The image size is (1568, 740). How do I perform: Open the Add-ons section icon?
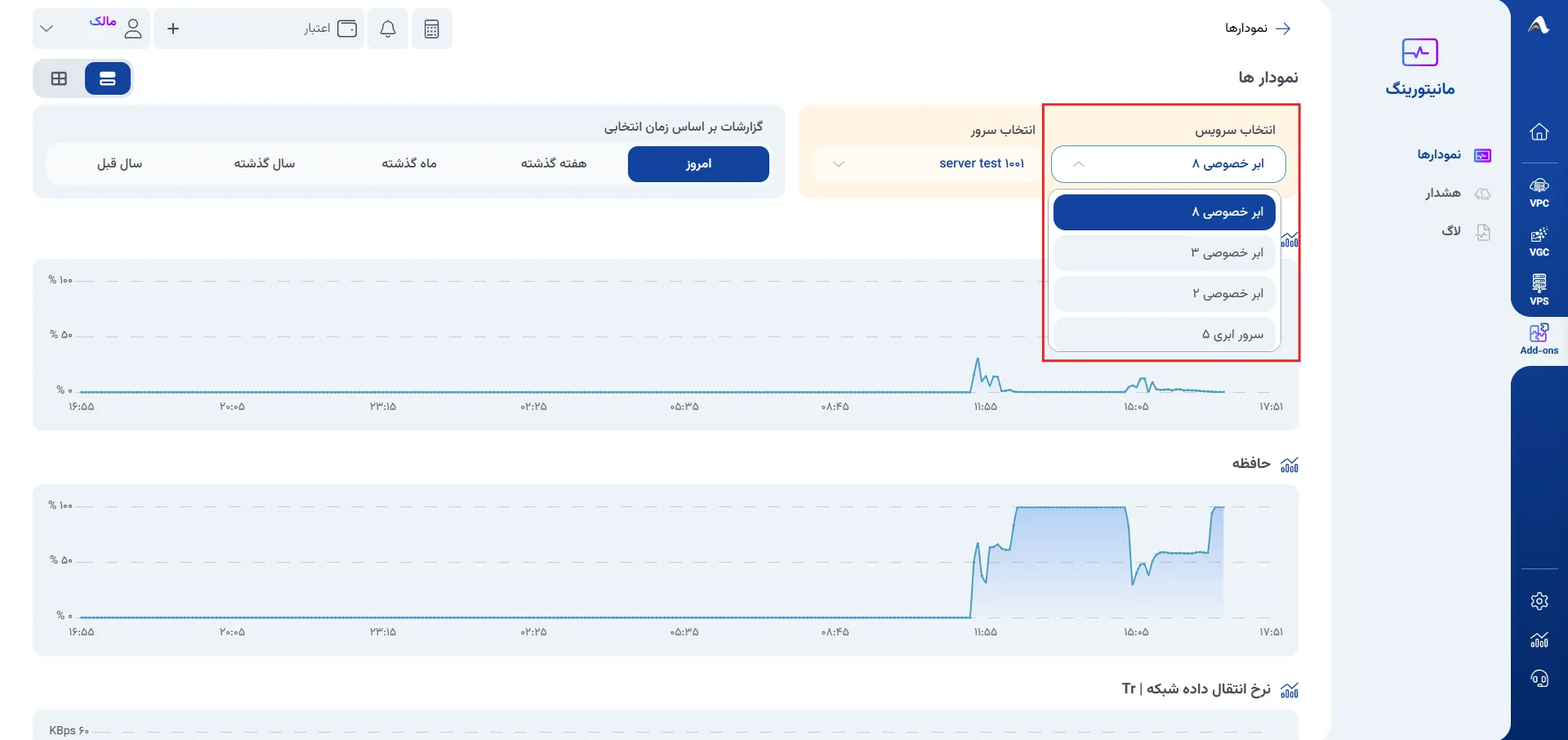[1539, 339]
